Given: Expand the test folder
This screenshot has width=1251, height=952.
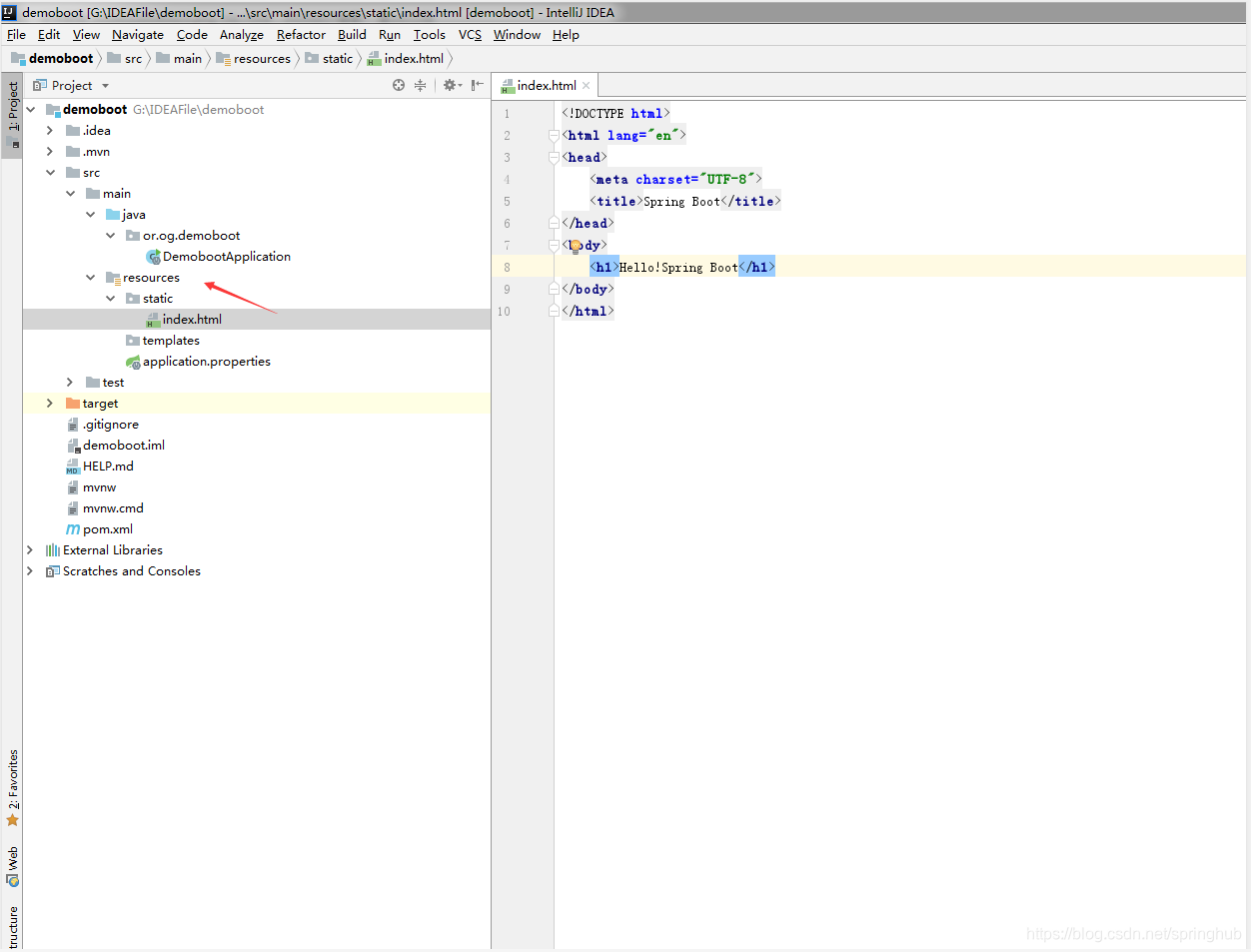Looking at the screenshot, I should point(70,383).
